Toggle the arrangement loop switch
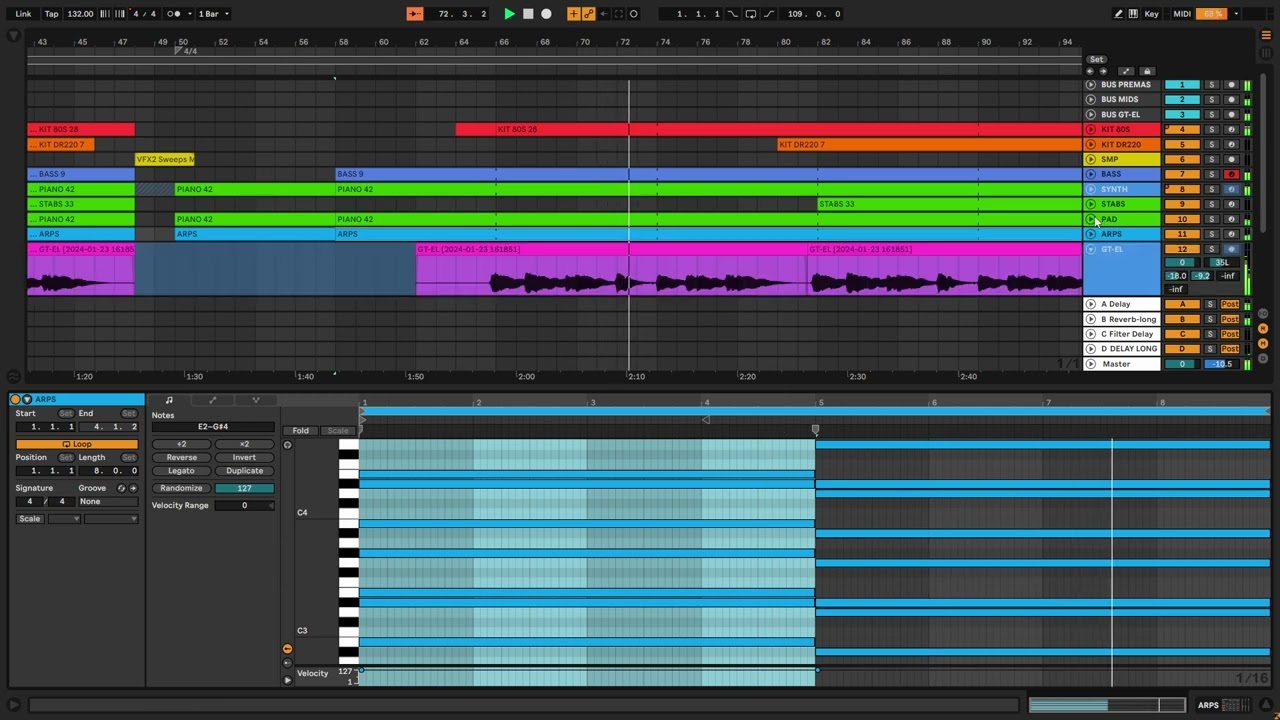The height and width of the screenshot is (720, 1280). 751,14
